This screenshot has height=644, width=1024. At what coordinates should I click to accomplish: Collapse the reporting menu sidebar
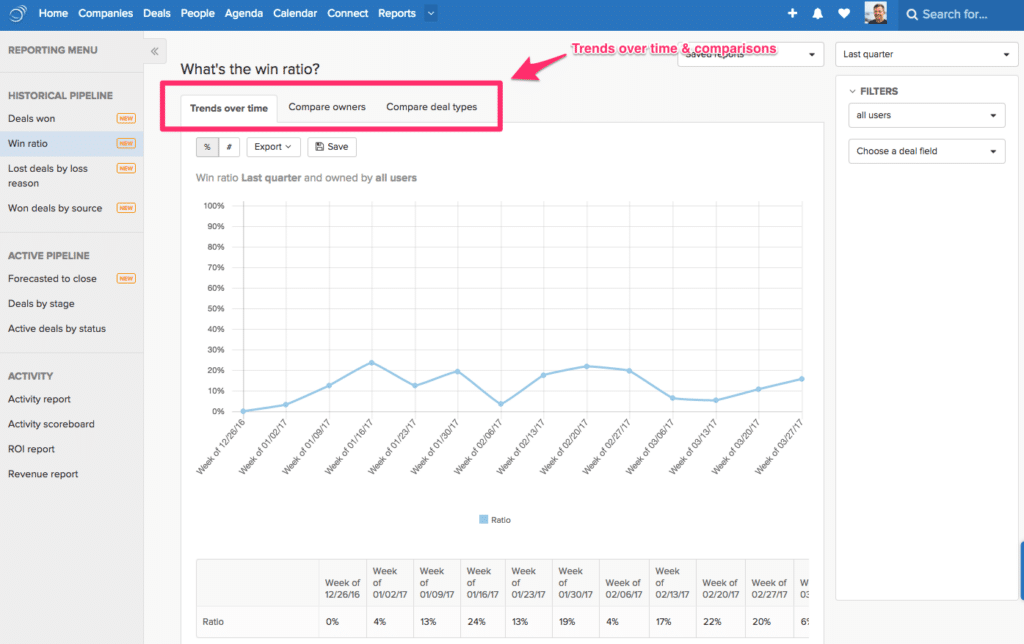point(156,51)
